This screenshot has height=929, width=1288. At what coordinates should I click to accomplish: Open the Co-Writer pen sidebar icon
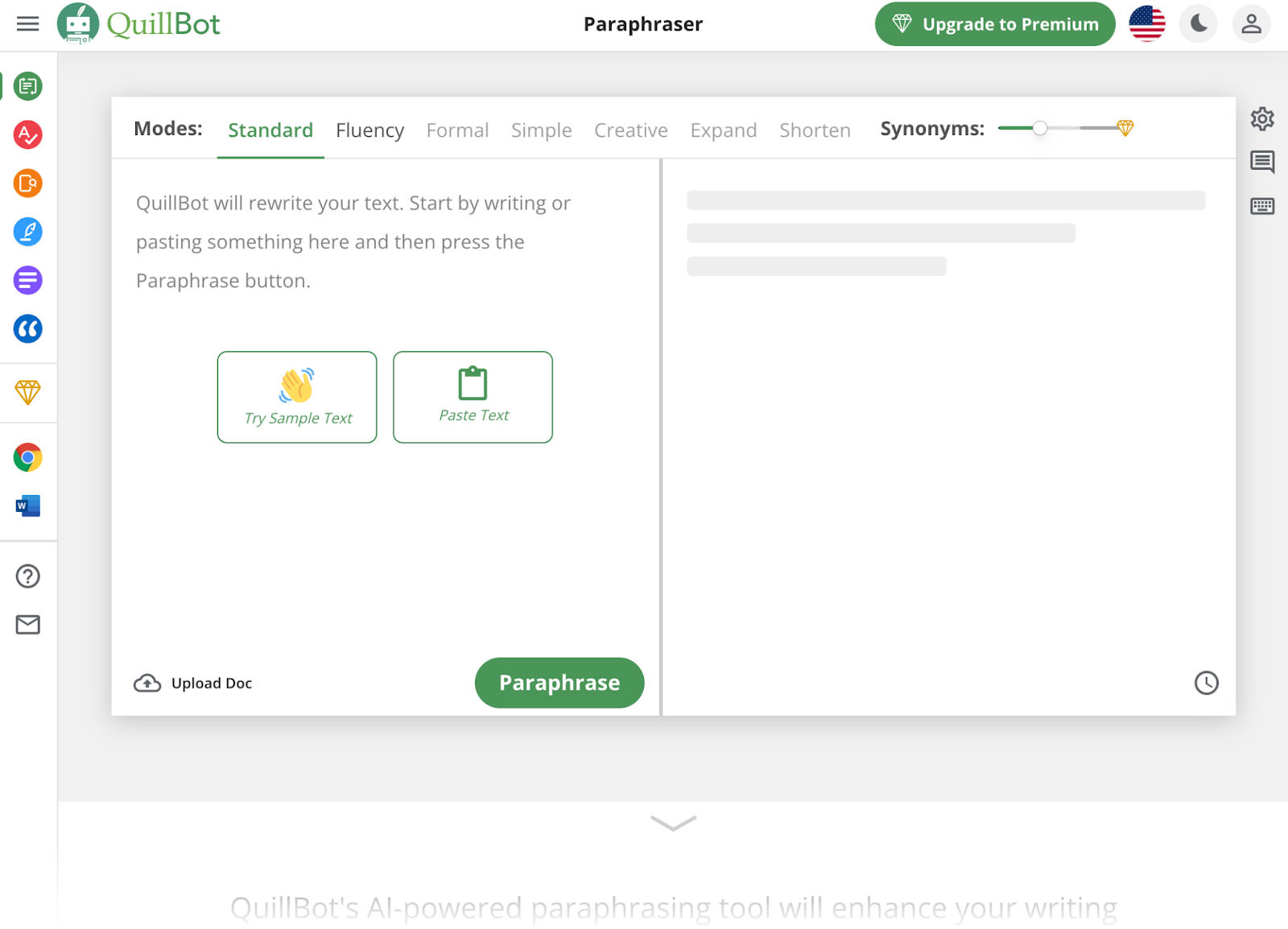click(28, 232)
